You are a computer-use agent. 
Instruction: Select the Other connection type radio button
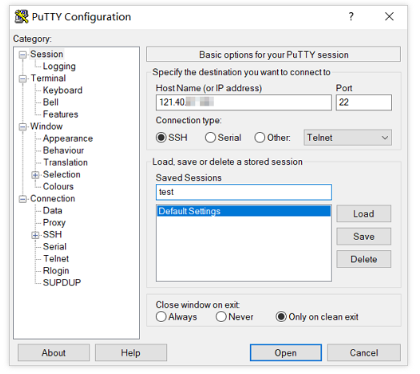pyautogui.click(x=260, y=137)
